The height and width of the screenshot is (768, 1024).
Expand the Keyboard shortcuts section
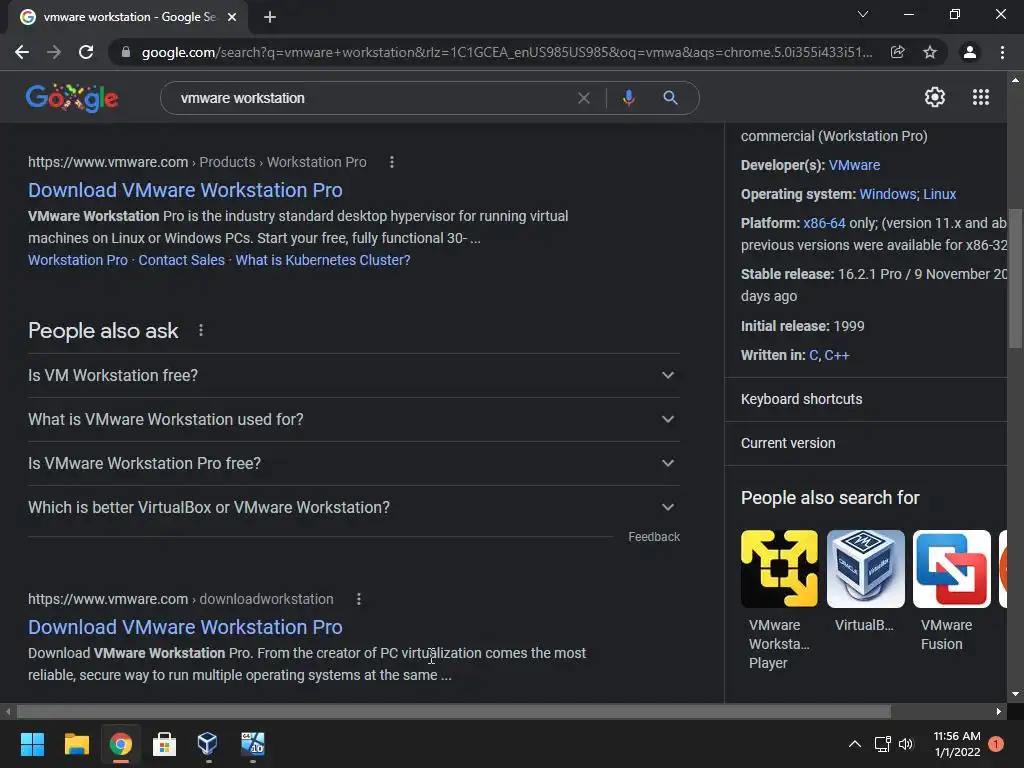[866, 399]
